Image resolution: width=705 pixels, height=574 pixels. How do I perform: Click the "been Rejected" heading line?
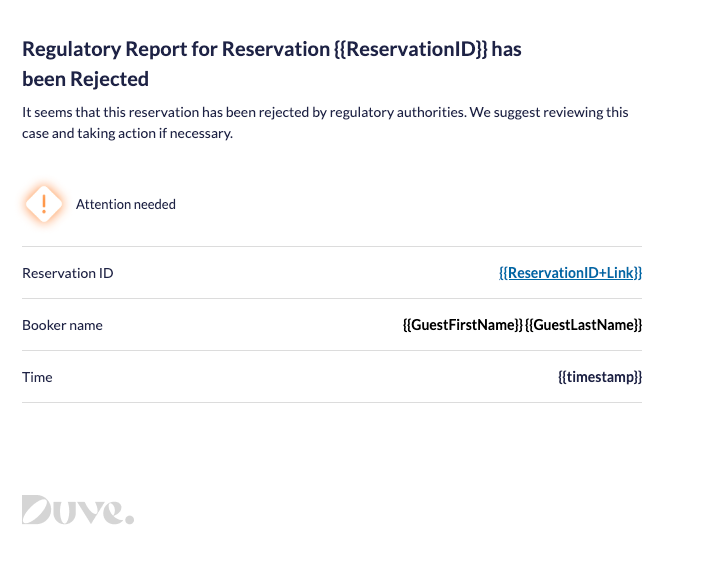pos(85,79)
